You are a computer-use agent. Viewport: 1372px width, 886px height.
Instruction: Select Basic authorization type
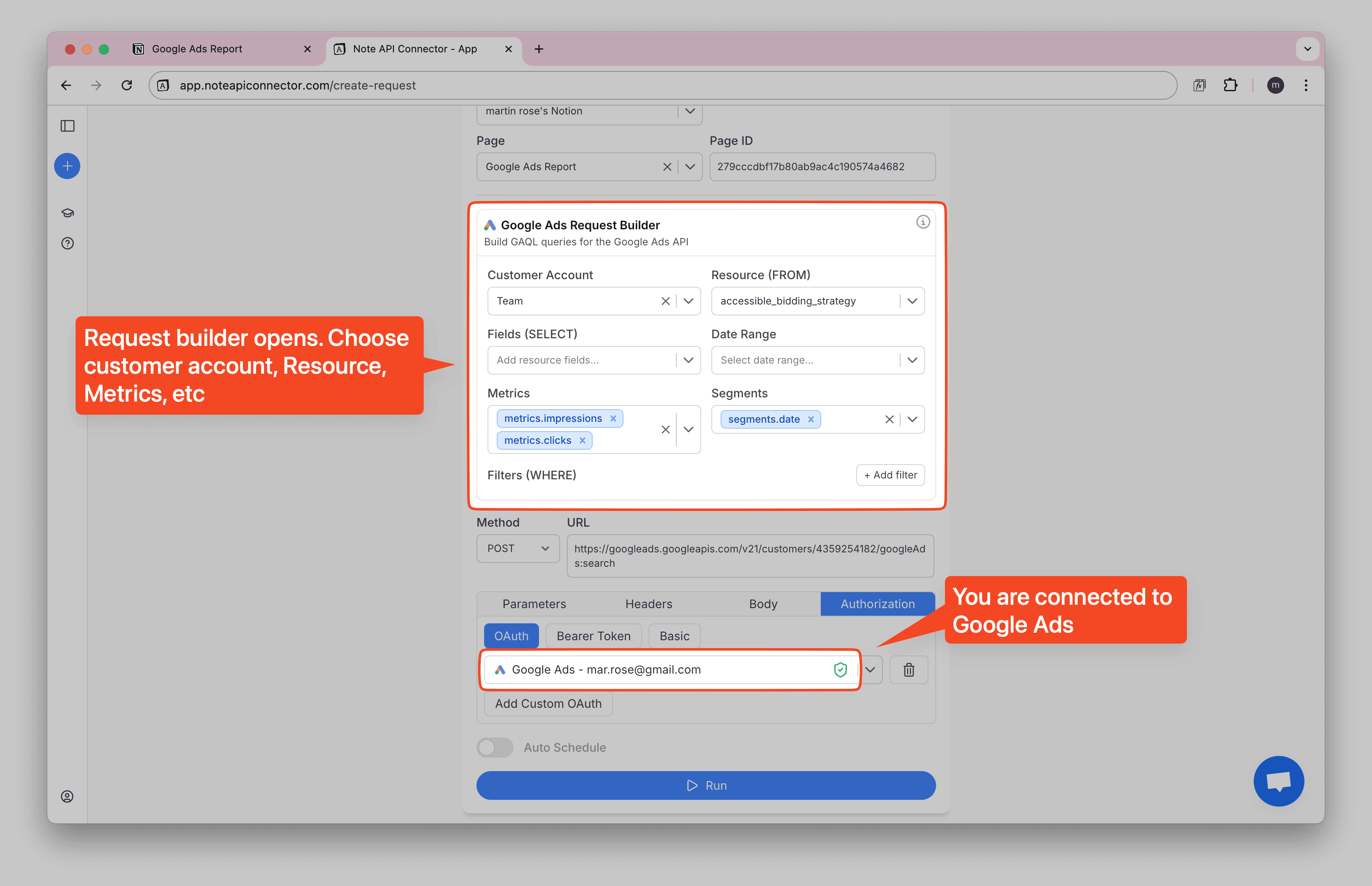pyautogui.click(x=675, y=636)
